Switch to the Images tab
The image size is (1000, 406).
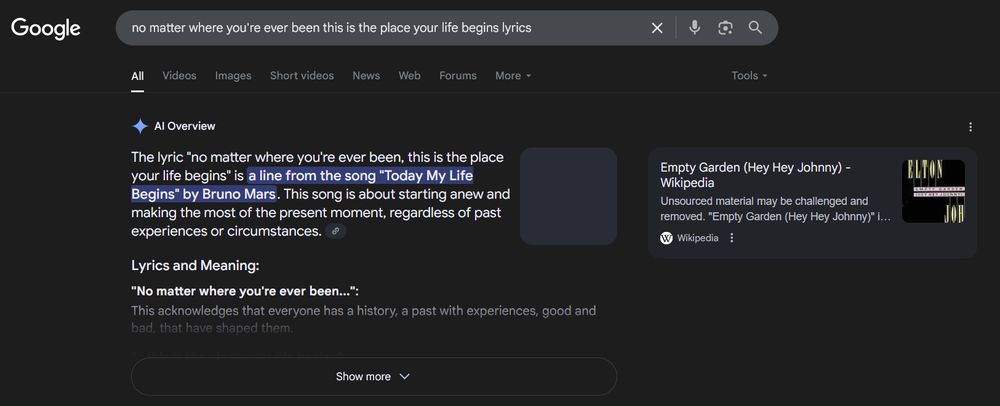pos(233,75)
